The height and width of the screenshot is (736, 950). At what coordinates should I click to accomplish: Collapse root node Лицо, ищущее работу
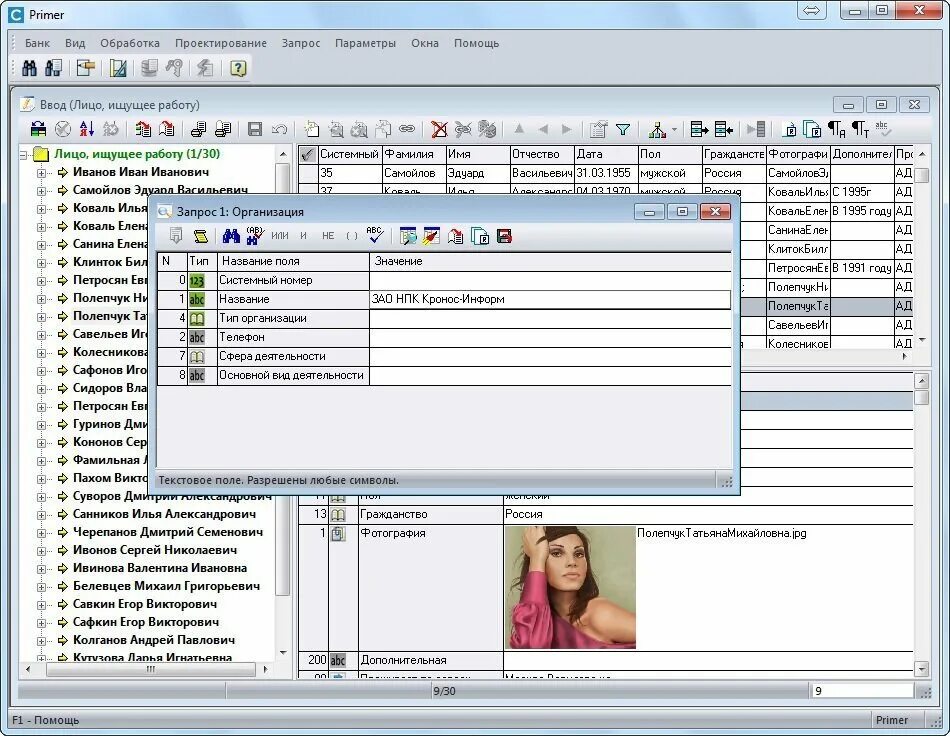click(x=24, y=154)
